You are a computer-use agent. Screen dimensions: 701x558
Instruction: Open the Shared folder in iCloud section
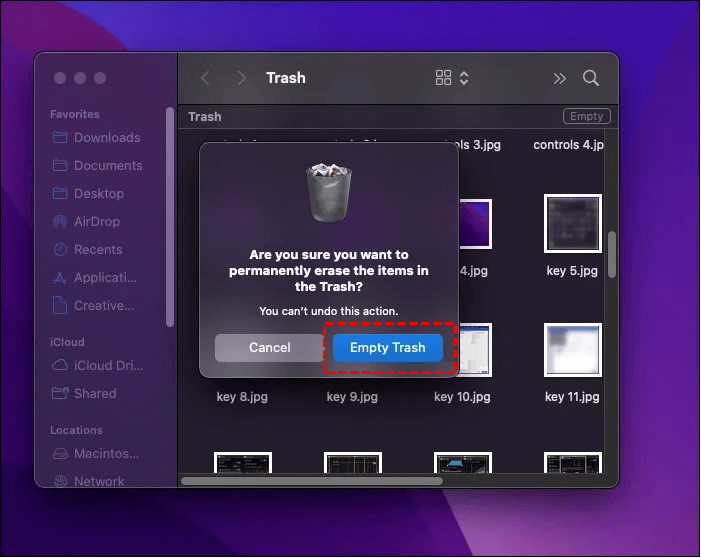point(94,394)
